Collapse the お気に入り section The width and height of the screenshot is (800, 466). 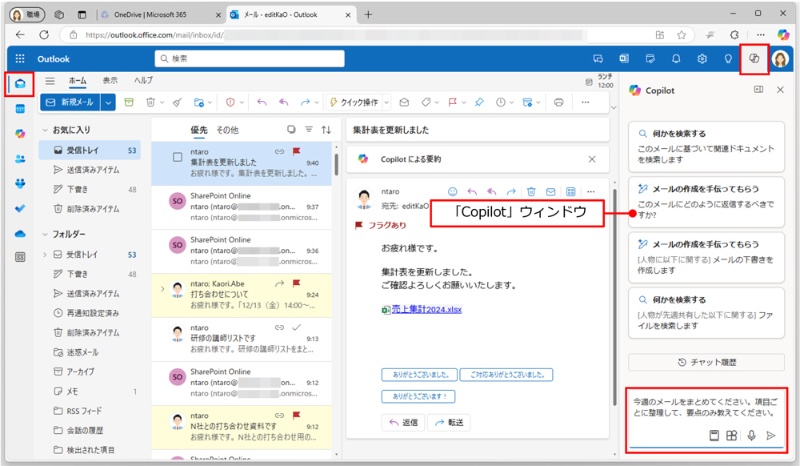tap(45, 130)
